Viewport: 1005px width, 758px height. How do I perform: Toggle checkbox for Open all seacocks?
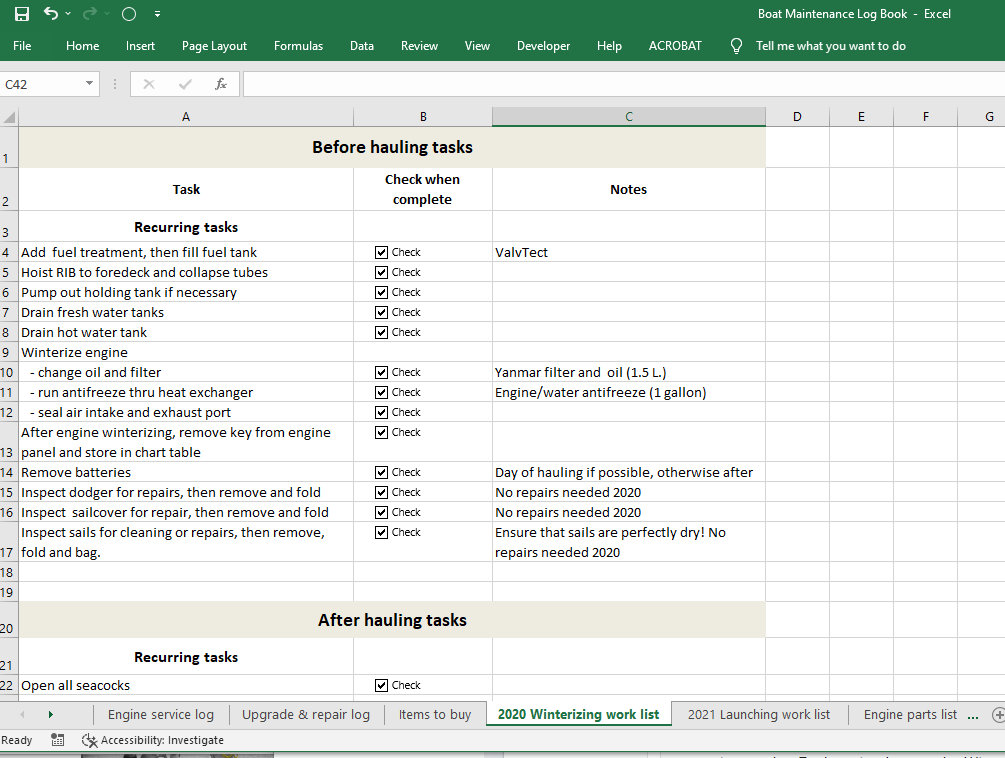click(x=381, y=685)
